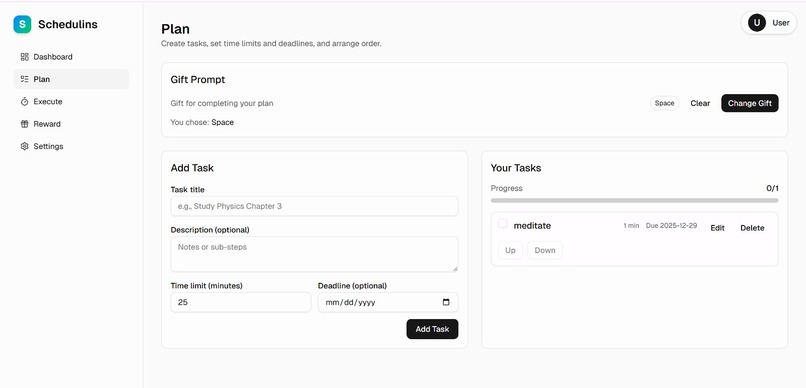Screen dimensions: 806x388
Task: Click the Due 2025-12-29 text
Action: coord(671,226)
